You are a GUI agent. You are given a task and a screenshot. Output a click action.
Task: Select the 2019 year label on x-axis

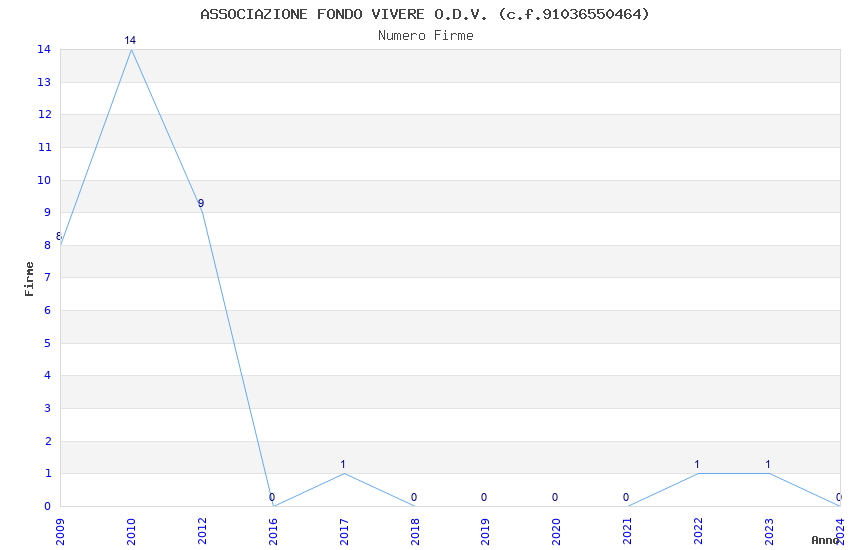point(485,531)
